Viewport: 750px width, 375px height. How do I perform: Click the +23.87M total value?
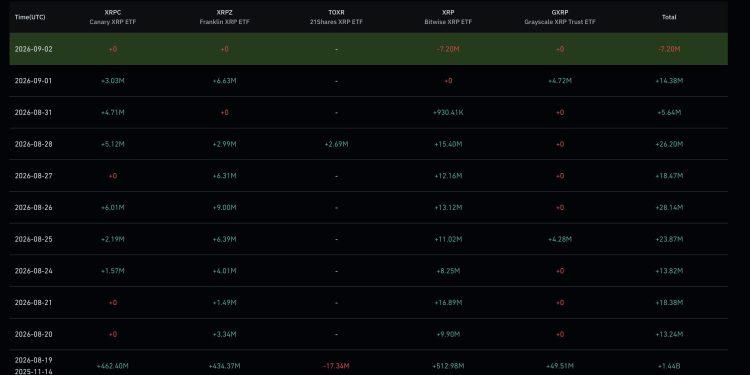click(669, 239)
